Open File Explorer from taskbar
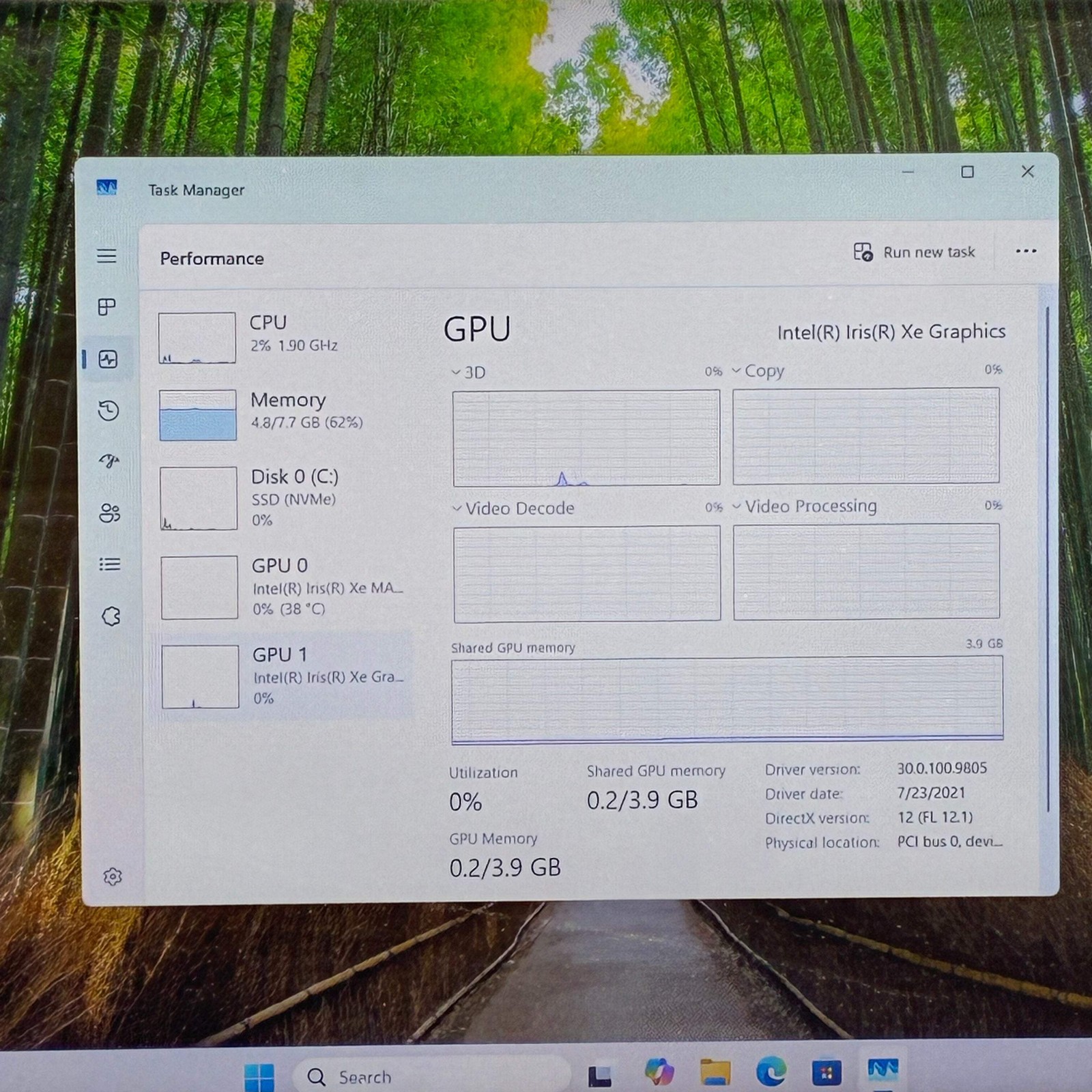Screen dimensions: 1092x1092 pyautogui.click(x=715, y=1072)
